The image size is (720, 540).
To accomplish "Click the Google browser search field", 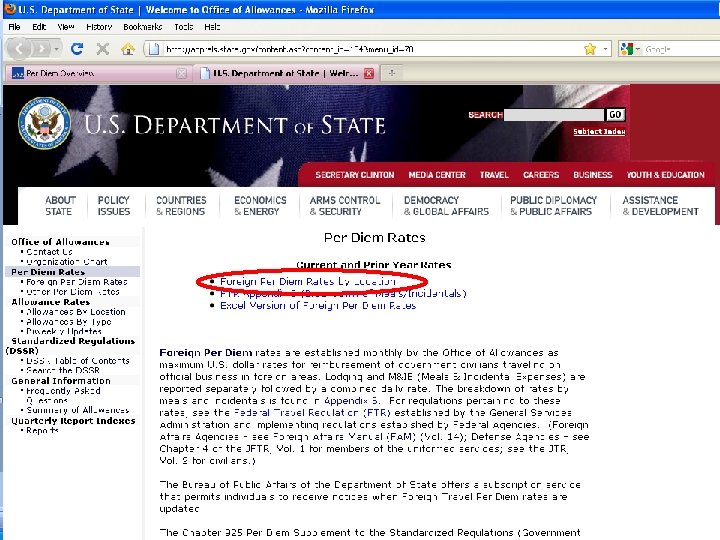I will (x=681, y=49).
